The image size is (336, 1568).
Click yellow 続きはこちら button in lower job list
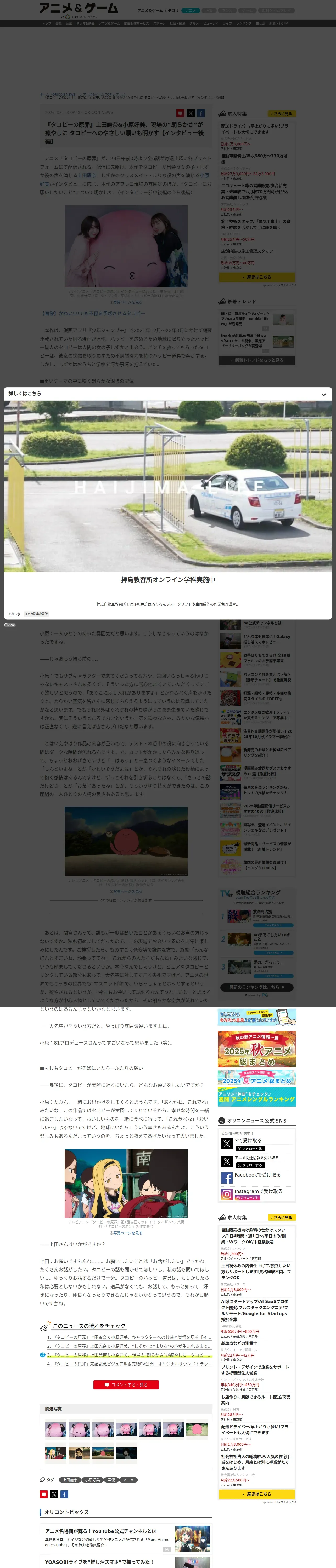pos(257,1494)
